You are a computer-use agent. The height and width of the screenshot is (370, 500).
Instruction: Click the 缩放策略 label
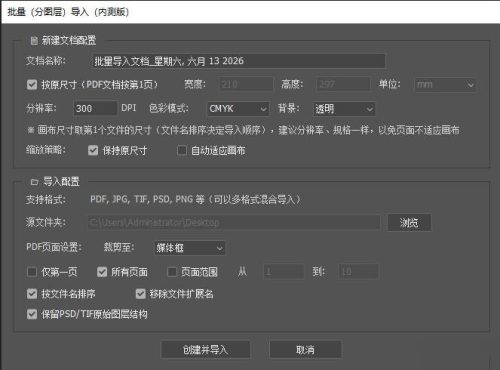[45, 150]
